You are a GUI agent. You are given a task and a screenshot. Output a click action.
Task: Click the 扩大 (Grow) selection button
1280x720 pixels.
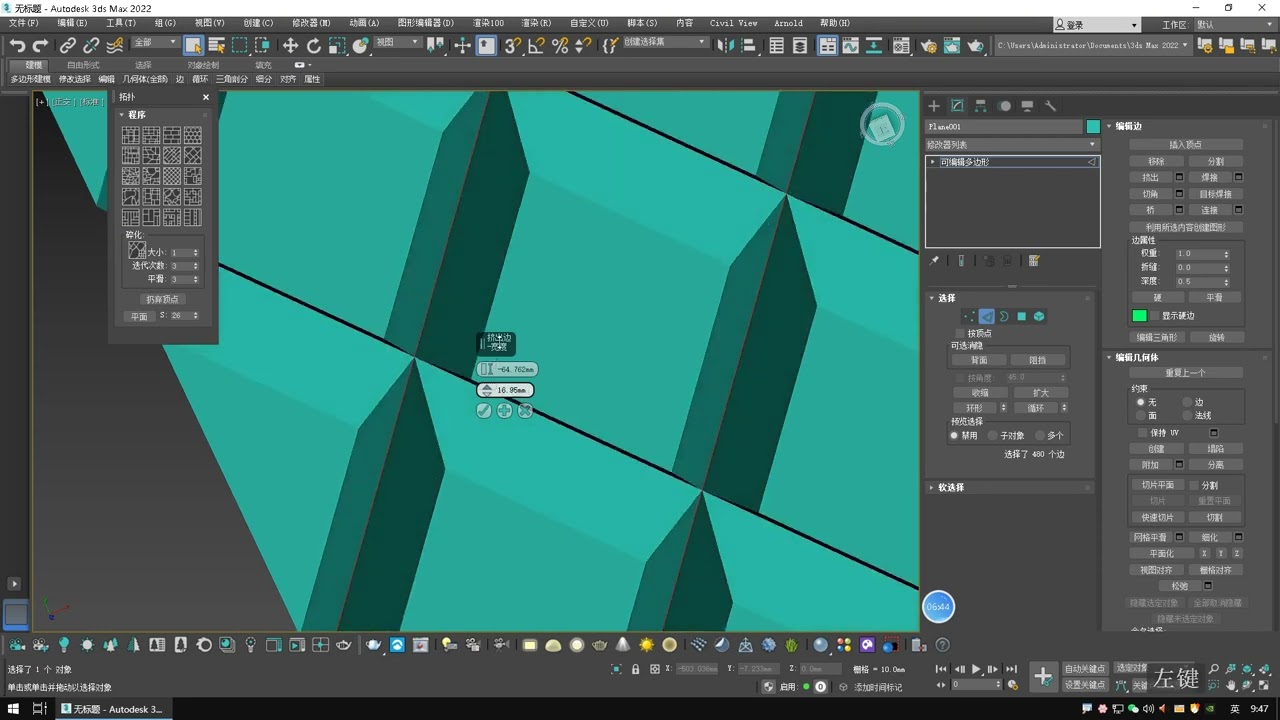point(1041,393)
